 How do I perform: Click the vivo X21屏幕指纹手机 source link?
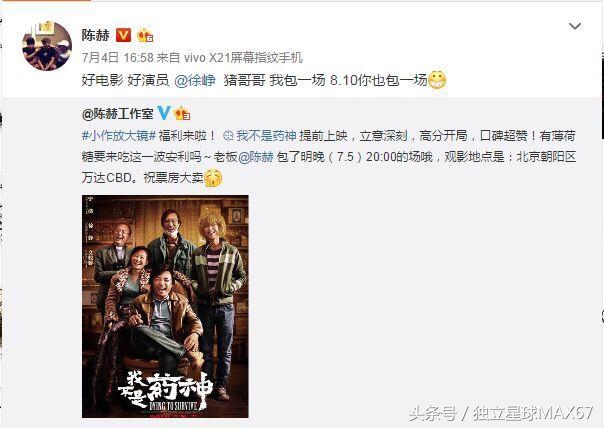(x=243, y=58)
